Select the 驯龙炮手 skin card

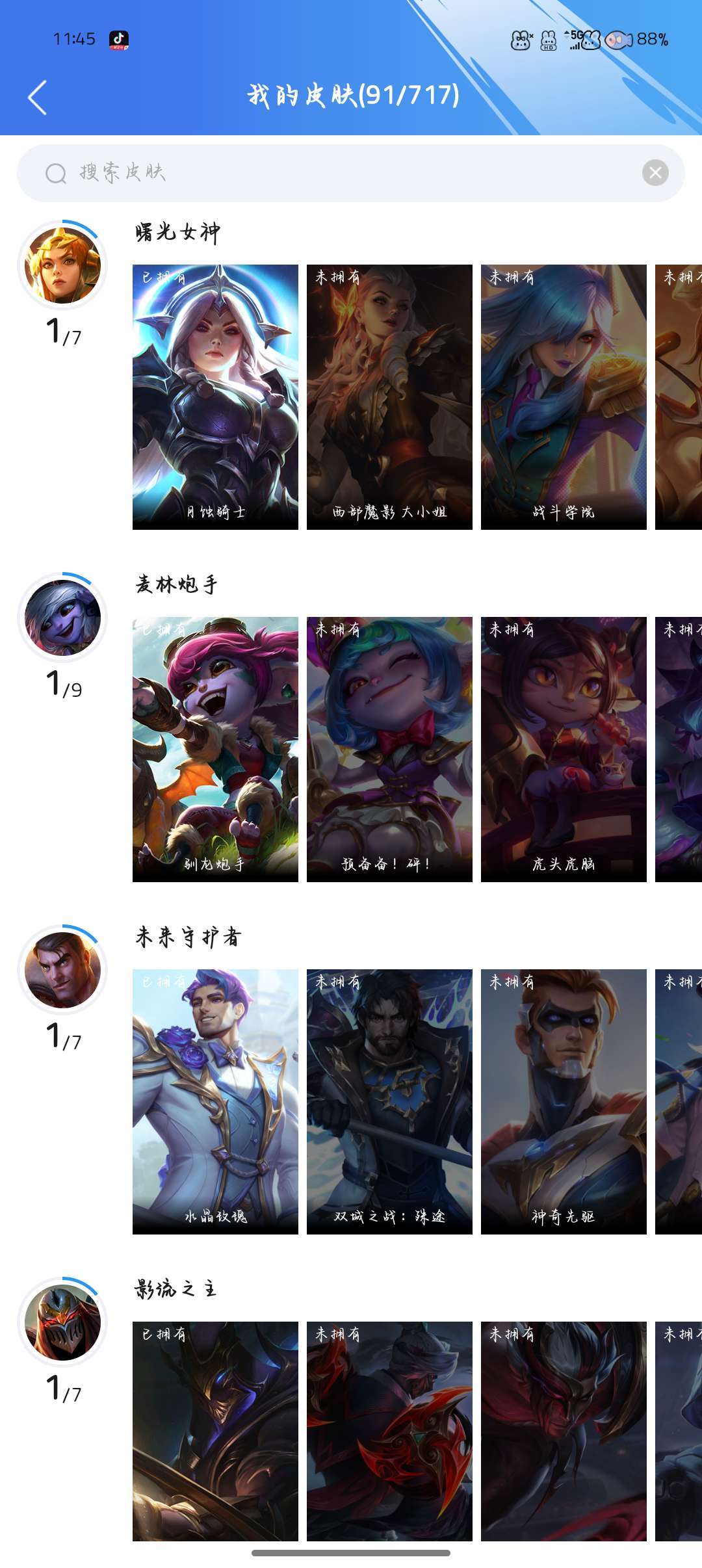click(x=215, y=750)
